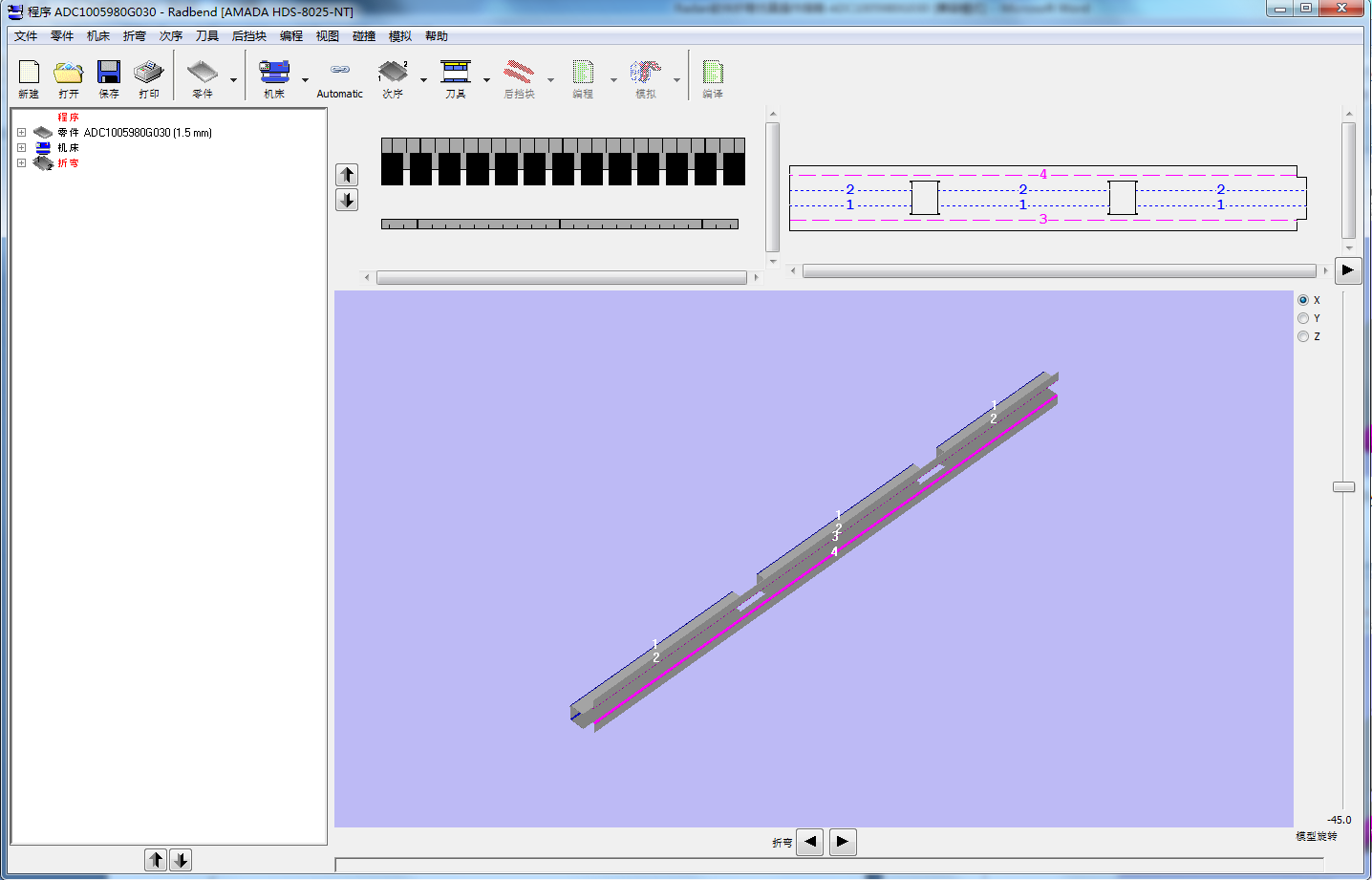The height and width of the screenshot is (880, 1372).
Task: Click the machine icon in tree row 机床
Action: click(x=43, y=148)
